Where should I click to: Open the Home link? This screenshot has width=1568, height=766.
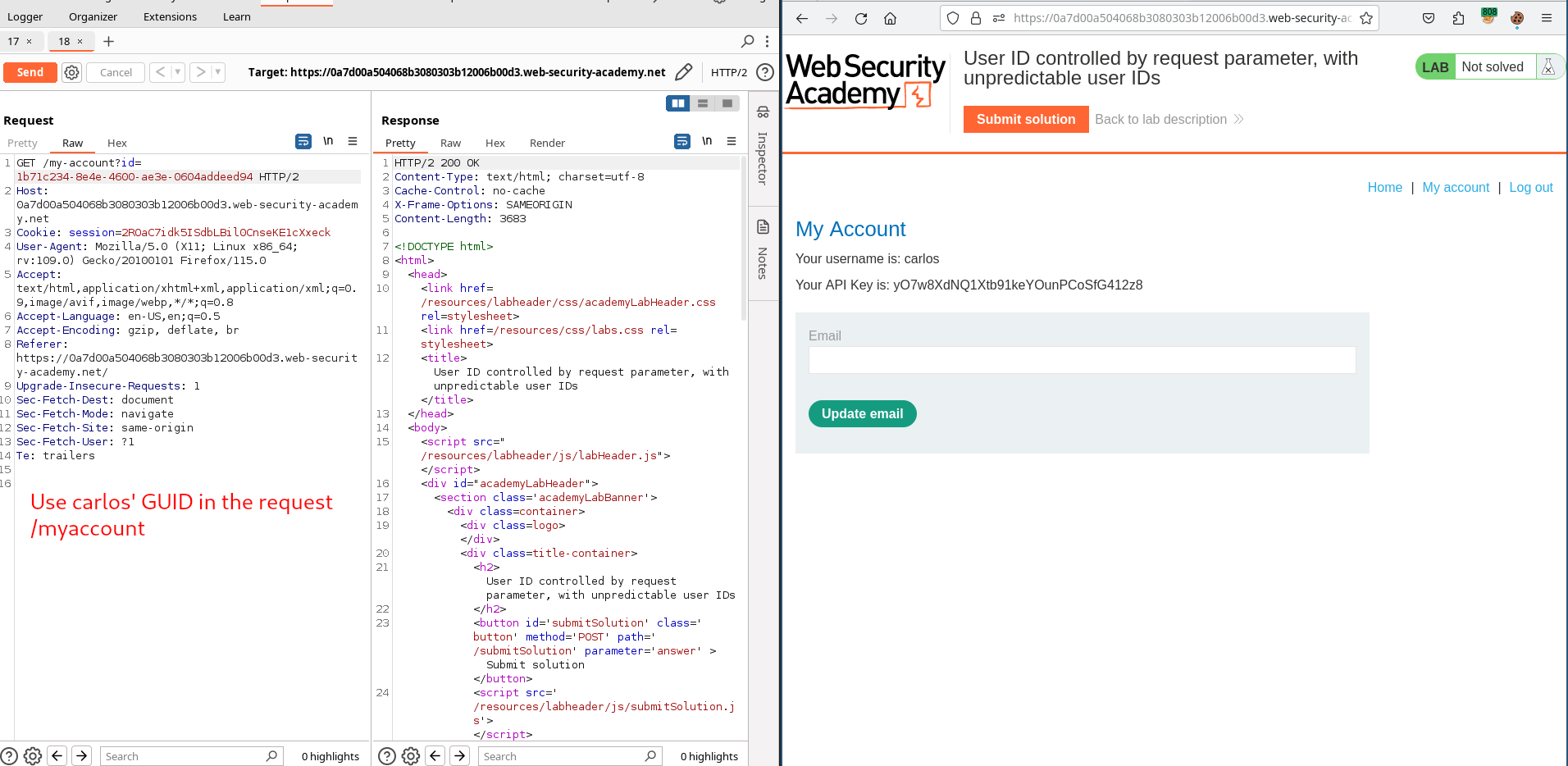1385,187
